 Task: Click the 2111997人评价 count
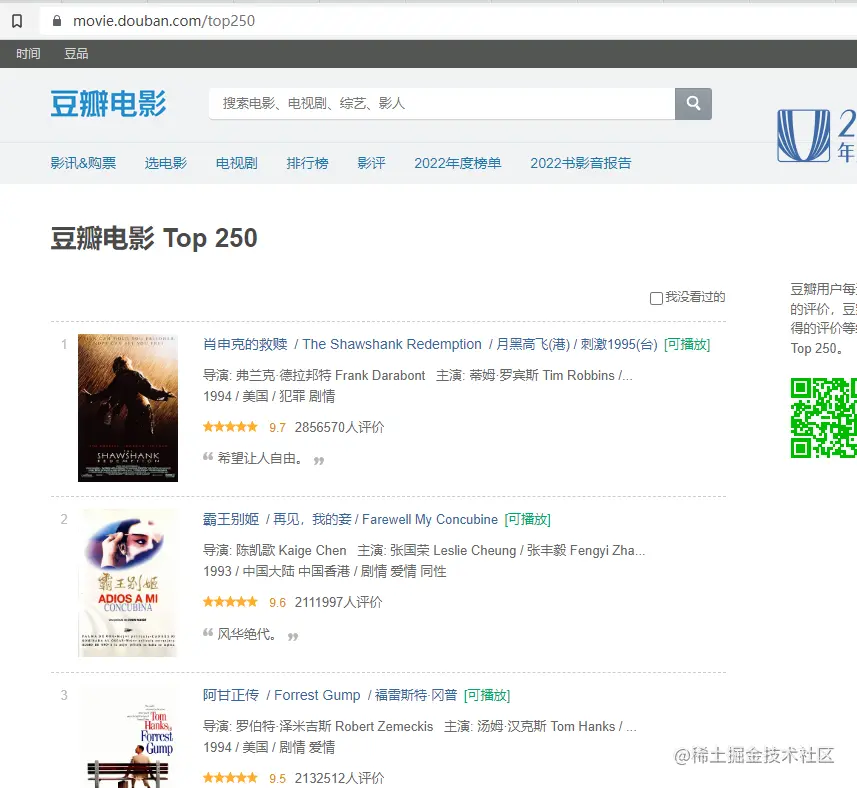point(338,602)
